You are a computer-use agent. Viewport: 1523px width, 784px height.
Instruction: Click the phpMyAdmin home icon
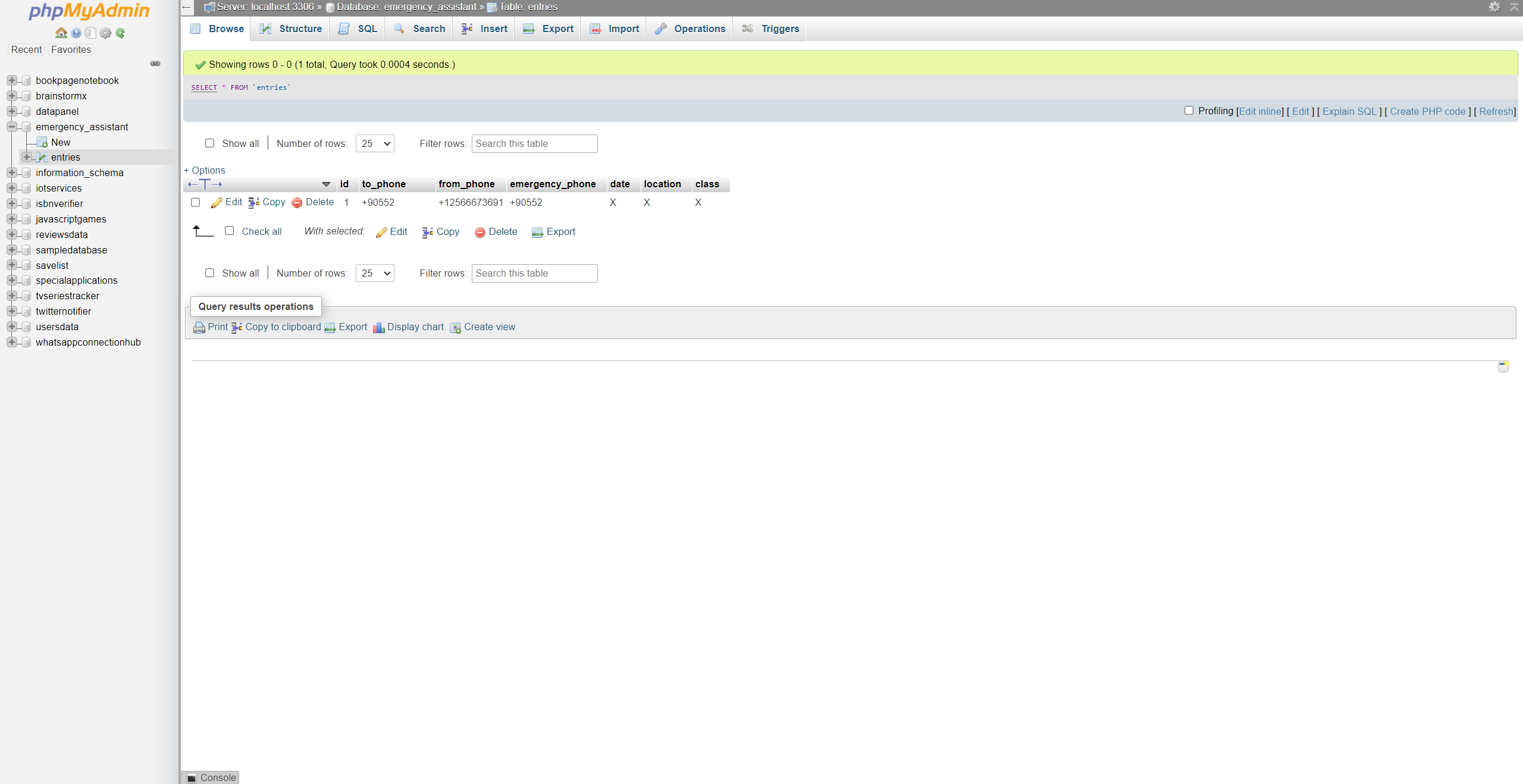click(x=61, y=33)
